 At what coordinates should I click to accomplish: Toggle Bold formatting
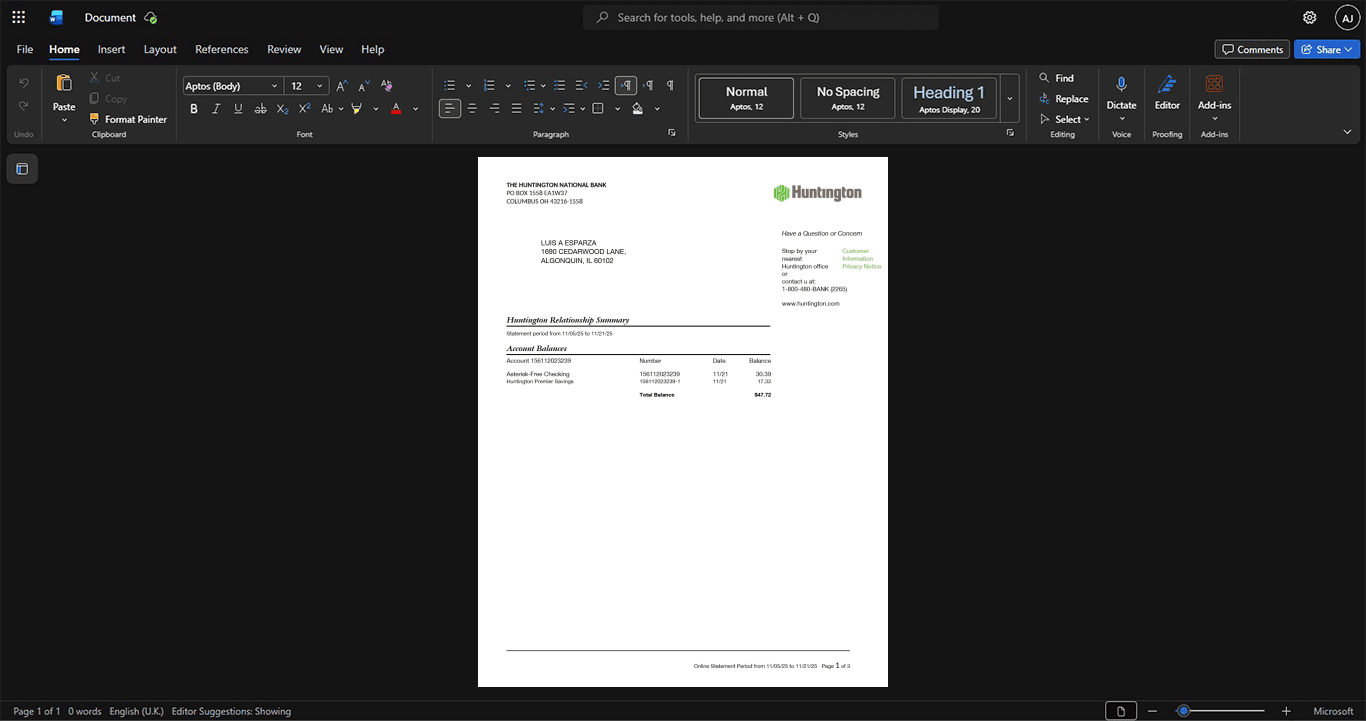tap(194, 108)
